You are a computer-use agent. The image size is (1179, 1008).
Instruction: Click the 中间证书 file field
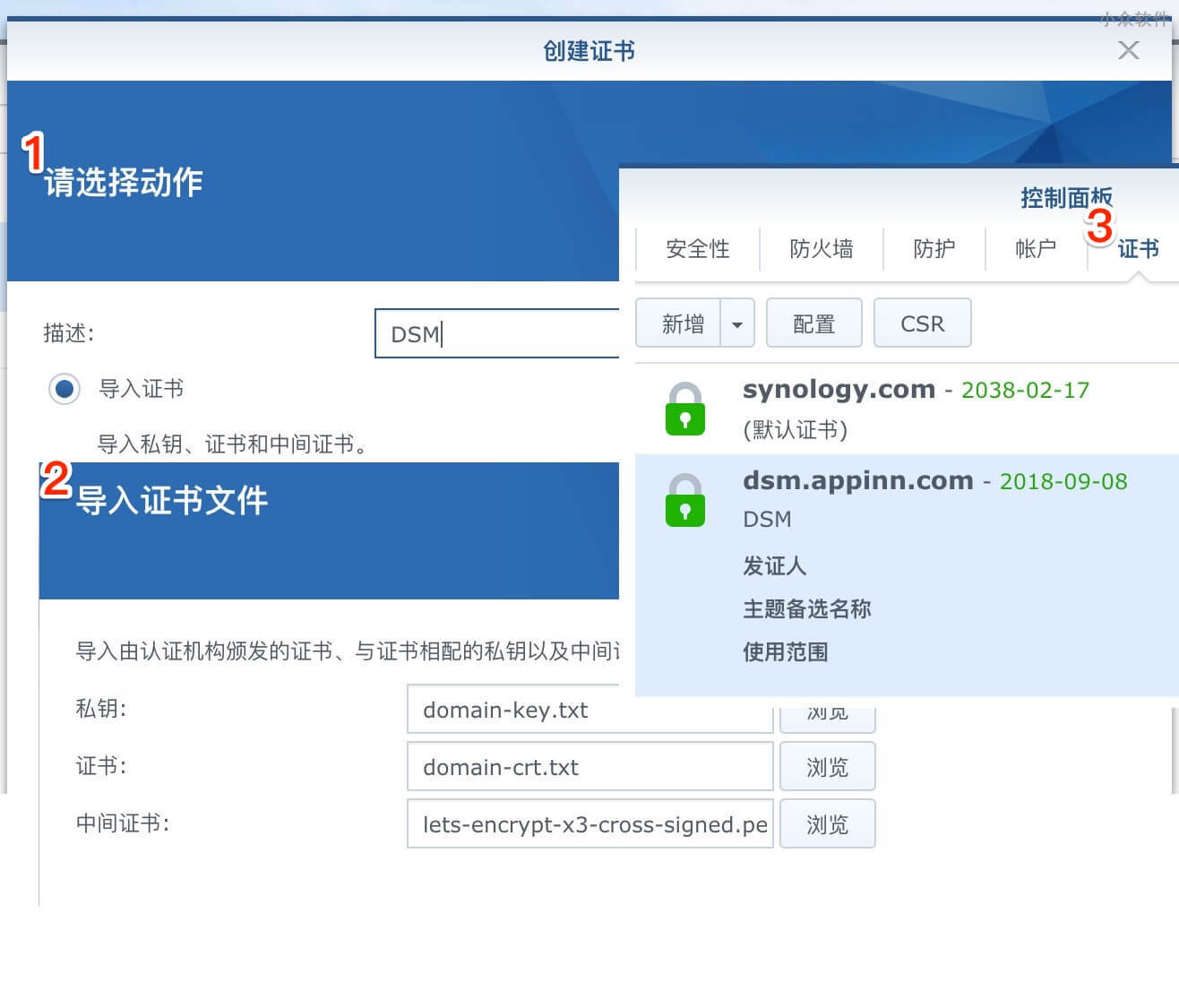coord(590,824)
